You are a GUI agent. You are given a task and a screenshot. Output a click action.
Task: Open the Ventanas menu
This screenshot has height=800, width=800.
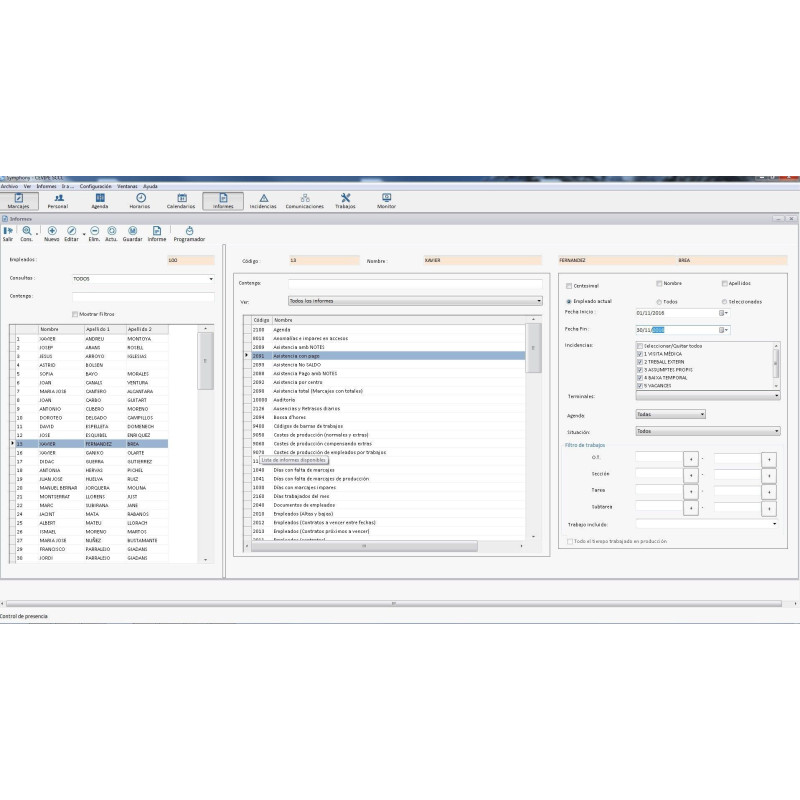128,187
